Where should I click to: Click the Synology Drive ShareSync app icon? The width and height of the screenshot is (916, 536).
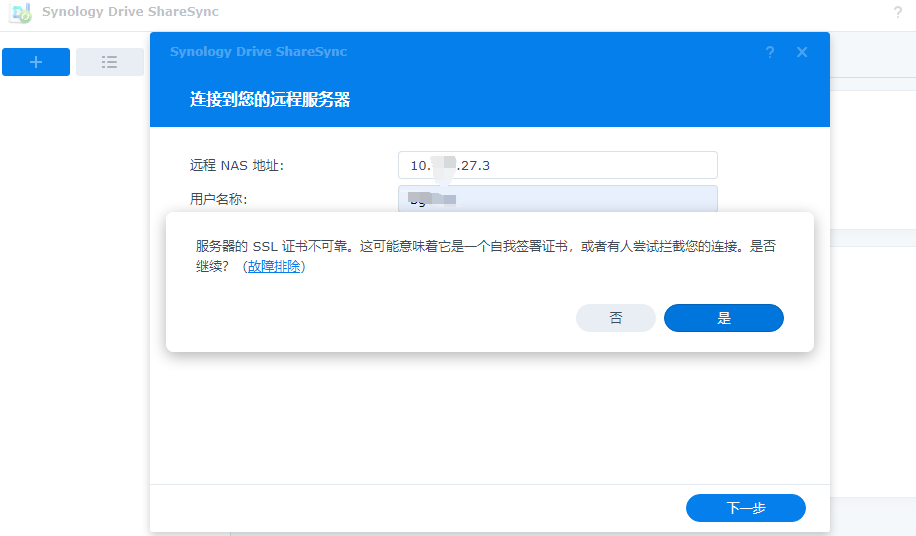pos(21,12)
